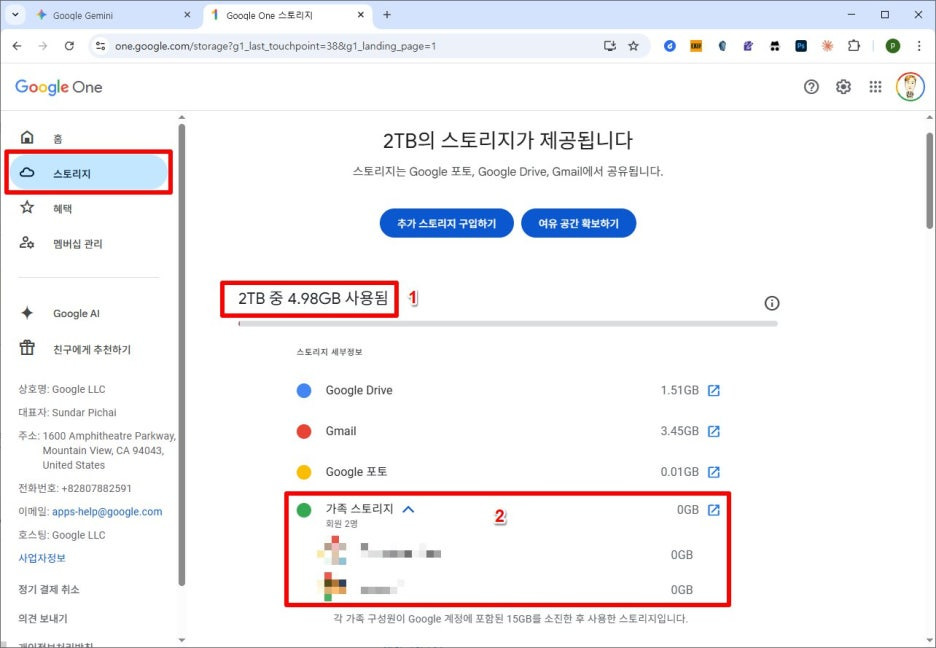Click the first family member's pixelated avatar
This screenshot has height=648, width=936.
click(332, 550)
